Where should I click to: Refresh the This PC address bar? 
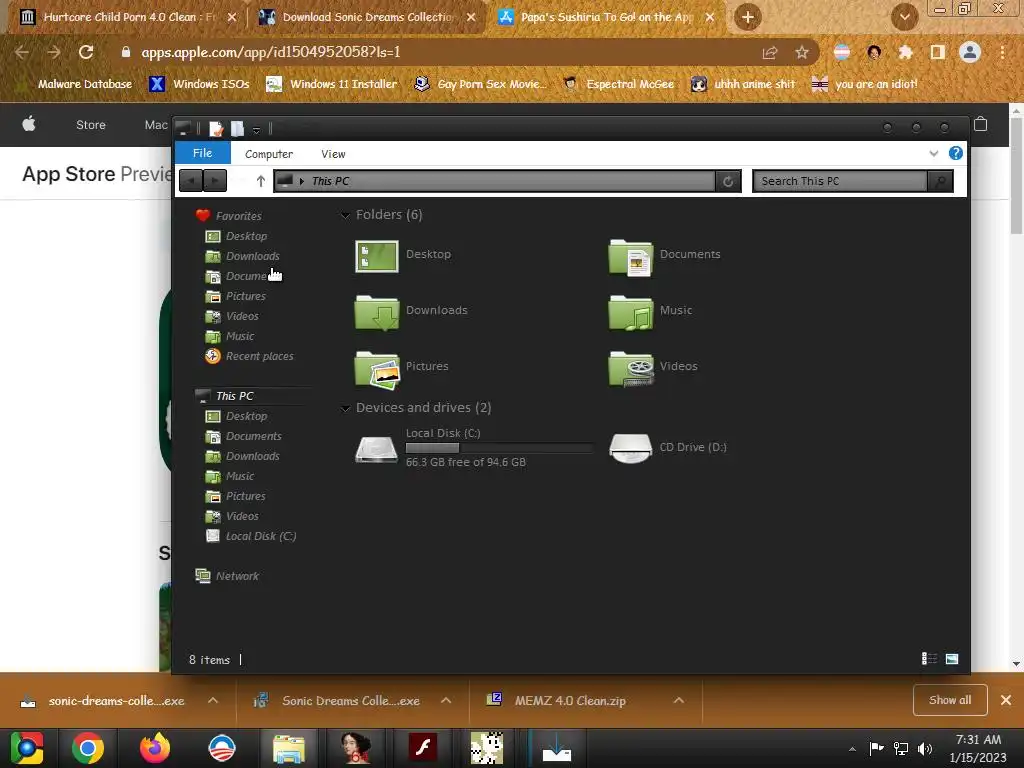click(x=728, y=182)
